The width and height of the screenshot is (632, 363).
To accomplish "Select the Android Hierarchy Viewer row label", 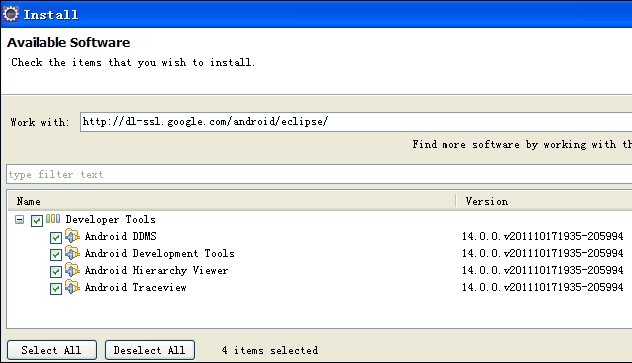I will coord(156,270).
